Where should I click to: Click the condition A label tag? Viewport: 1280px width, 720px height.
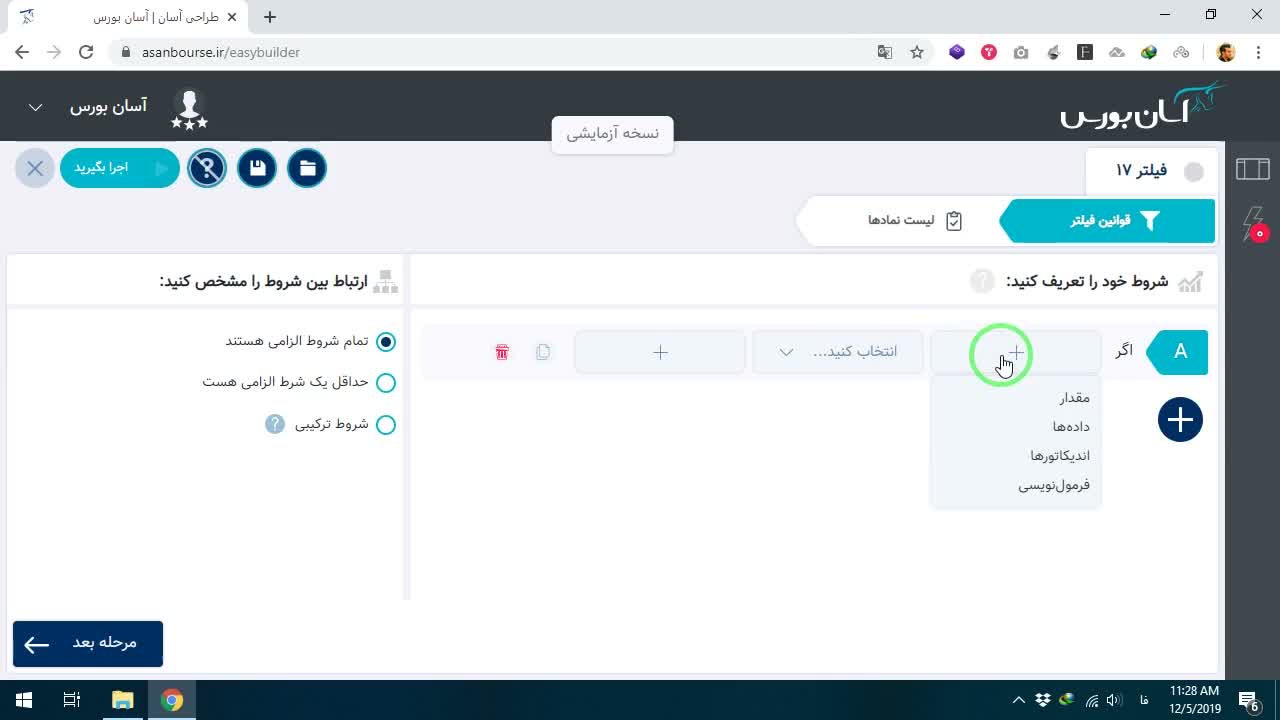pyautogui.click(x=1178, y=352)
